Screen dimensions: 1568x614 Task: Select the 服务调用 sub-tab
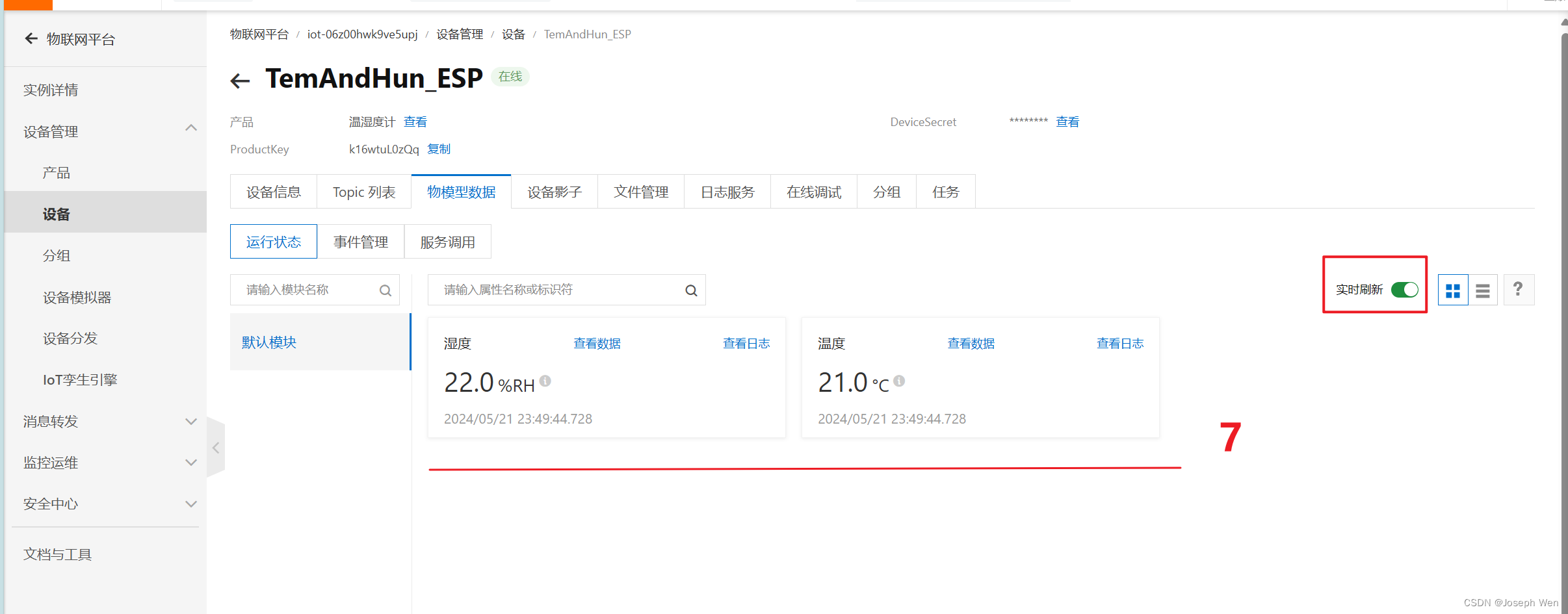click(x=448, y=242)
